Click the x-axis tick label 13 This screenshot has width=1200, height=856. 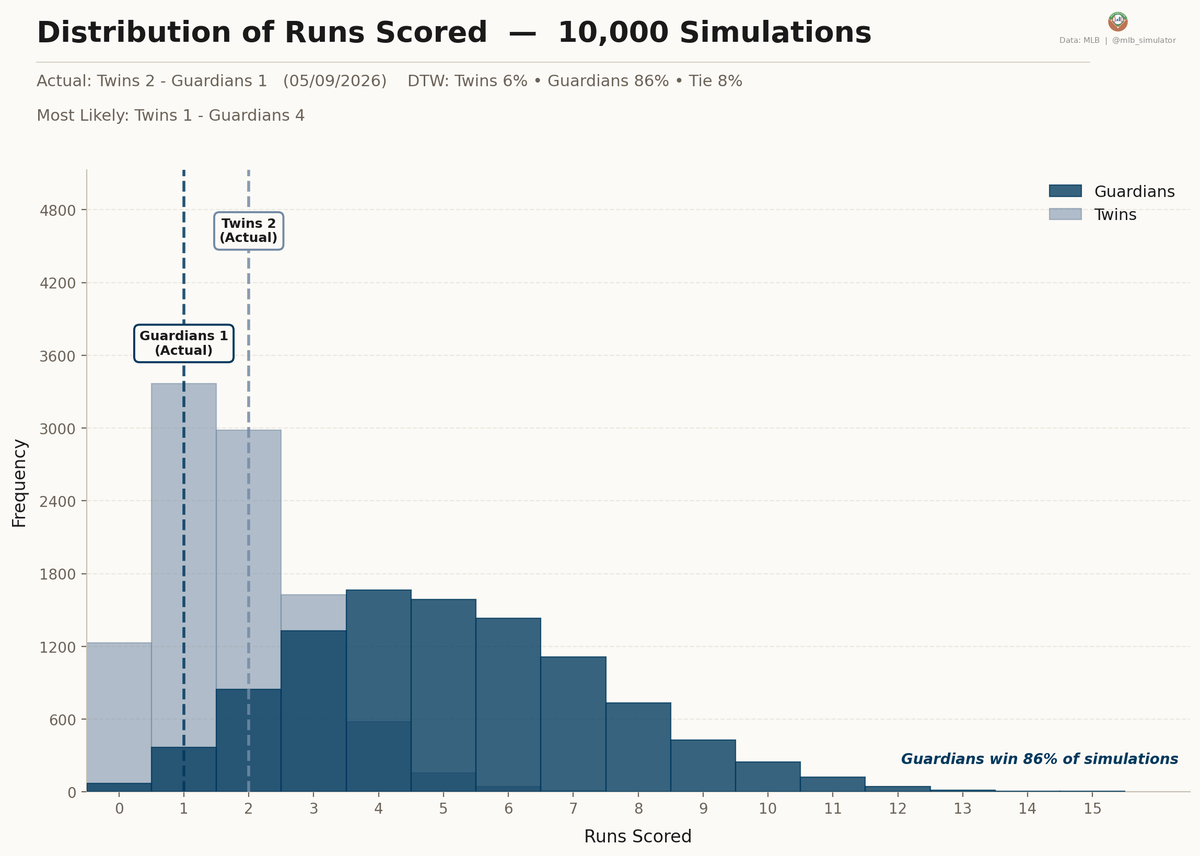pos(963,808)
